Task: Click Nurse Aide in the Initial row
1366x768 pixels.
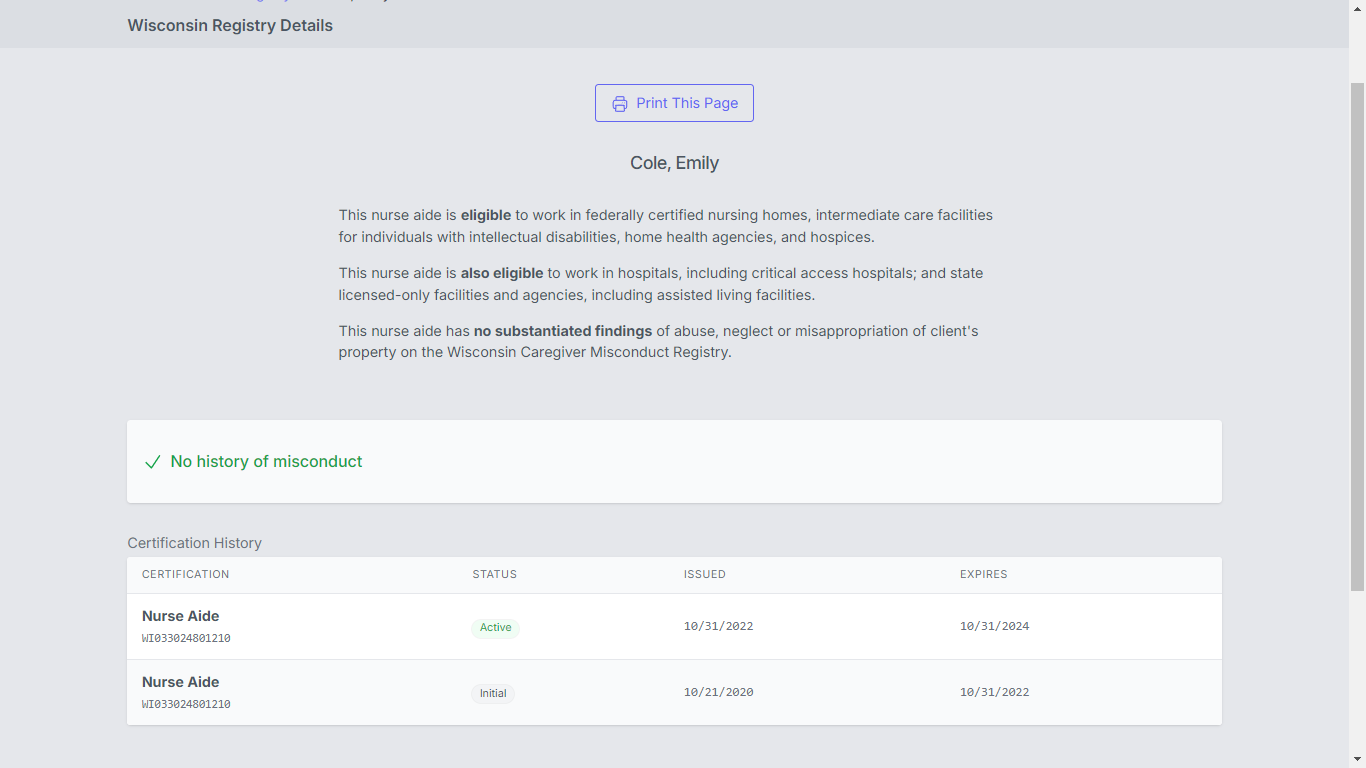Action: 181,682
